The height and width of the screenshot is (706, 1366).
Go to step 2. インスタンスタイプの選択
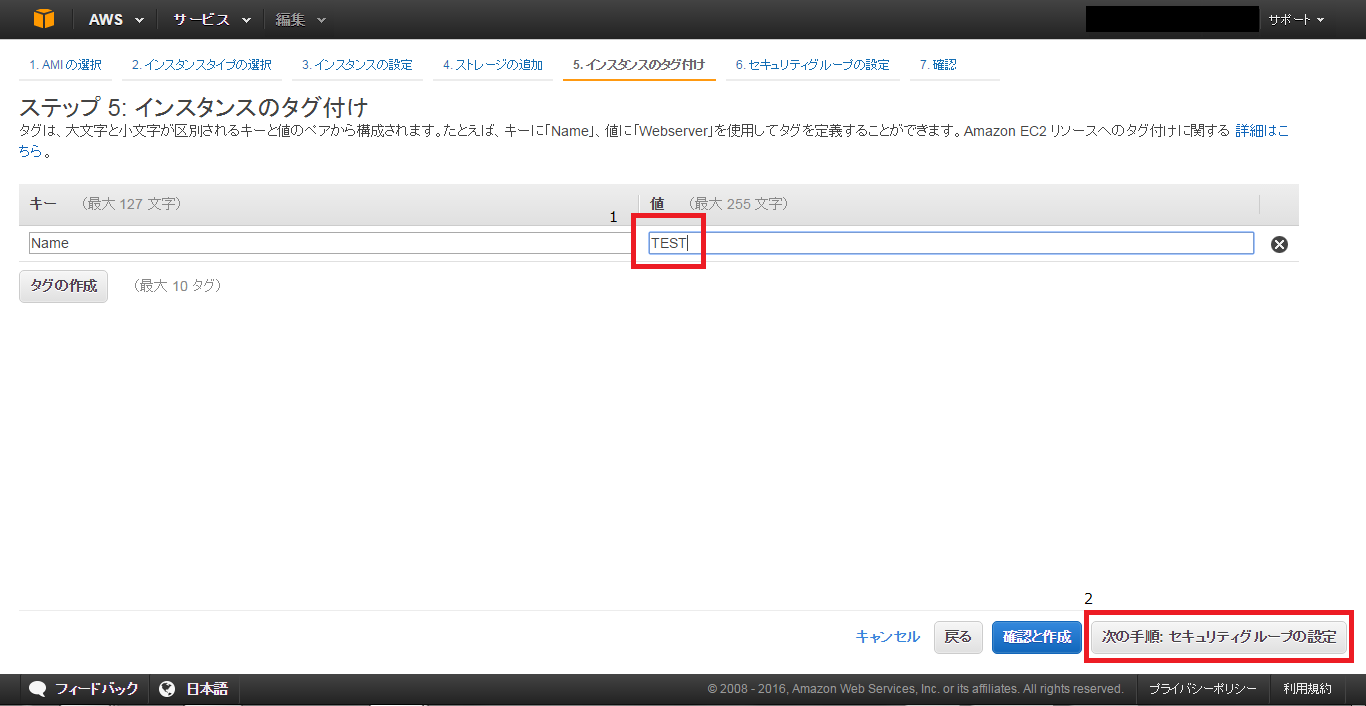tap(202, 65)
